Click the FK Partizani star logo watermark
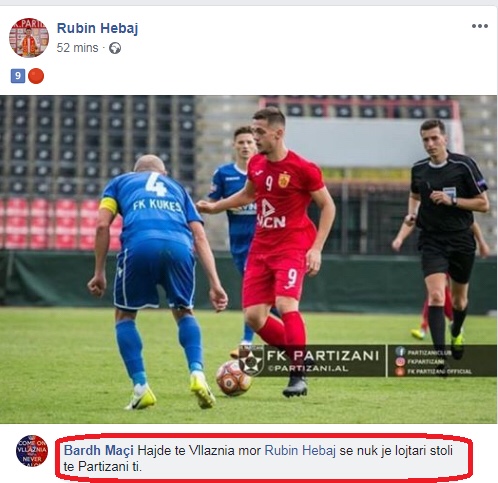 pyautogui.click(x=251, y=360)
